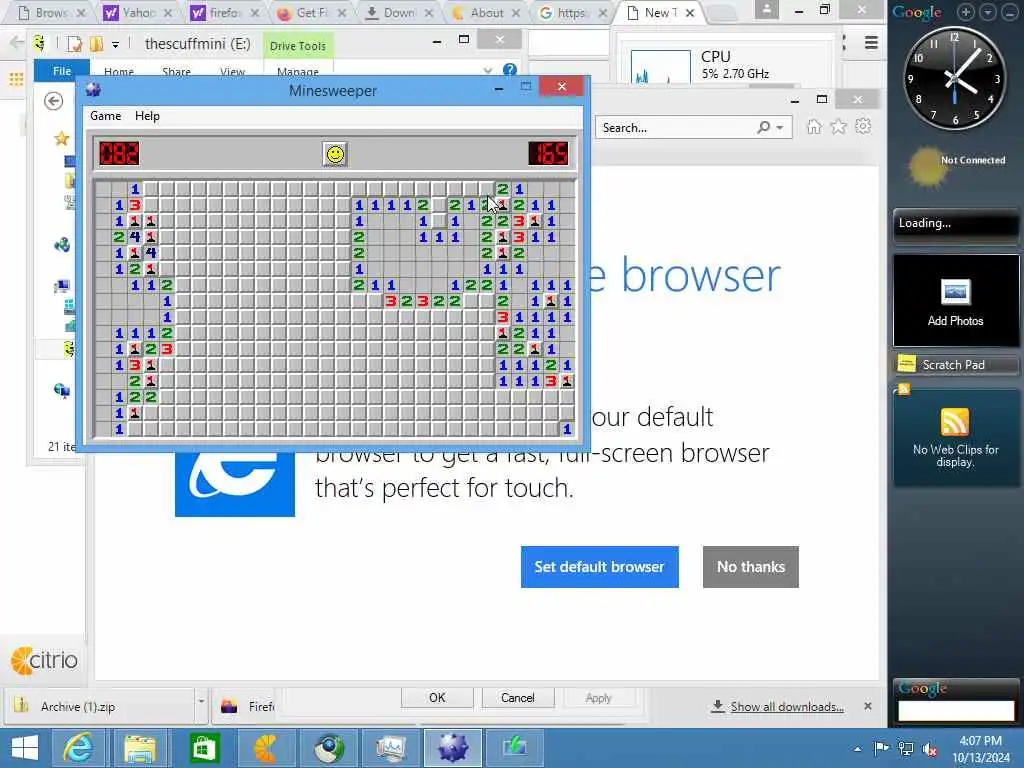
Task: Click the apps grid icon in bookmarks bar
Action: (x=16, y=80)
